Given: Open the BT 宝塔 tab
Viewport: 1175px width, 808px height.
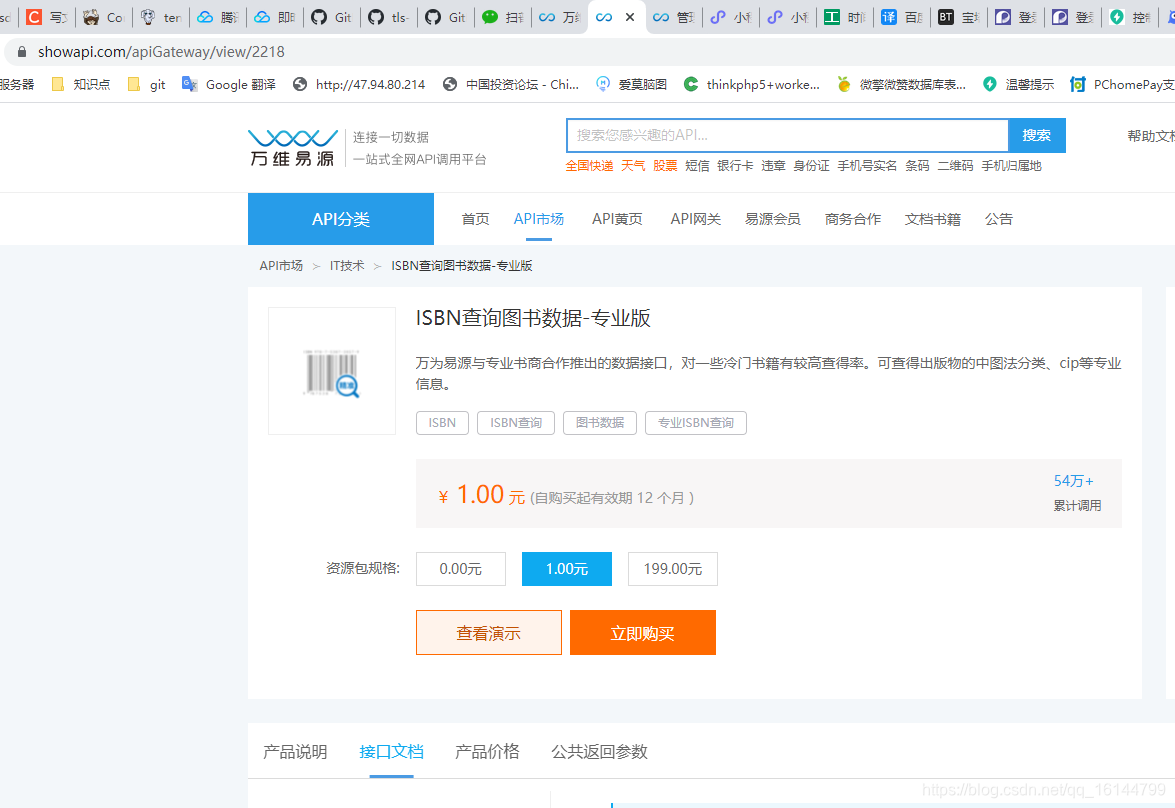Looking at the screenshot, I should click(x=958, y=16).
